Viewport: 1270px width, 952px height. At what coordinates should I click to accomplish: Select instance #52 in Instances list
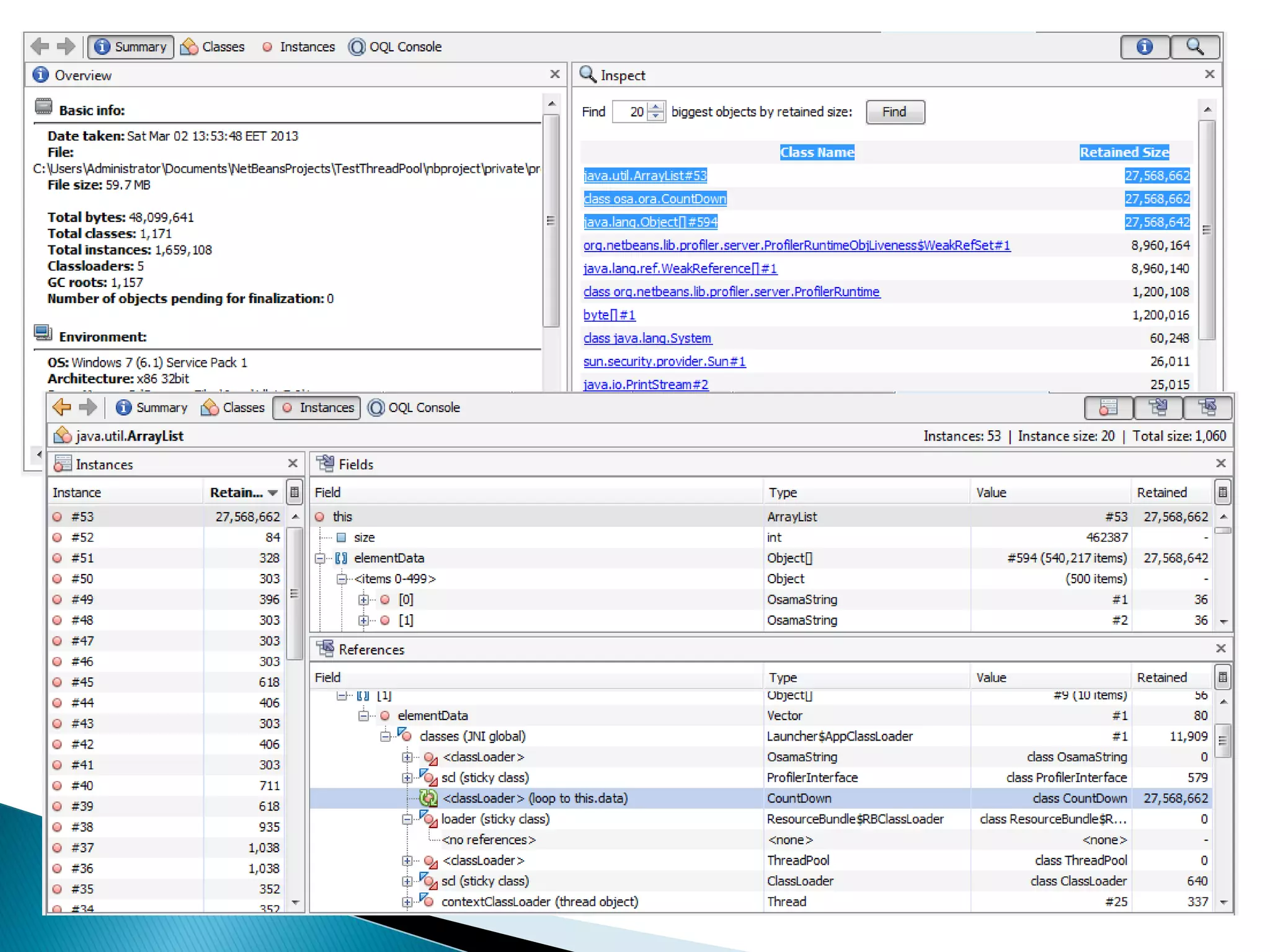pyautogui.click(x=82, y=537)
